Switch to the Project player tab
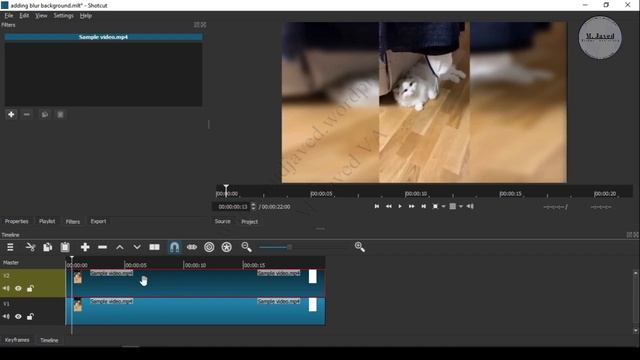640x360 pixels. 249,222
